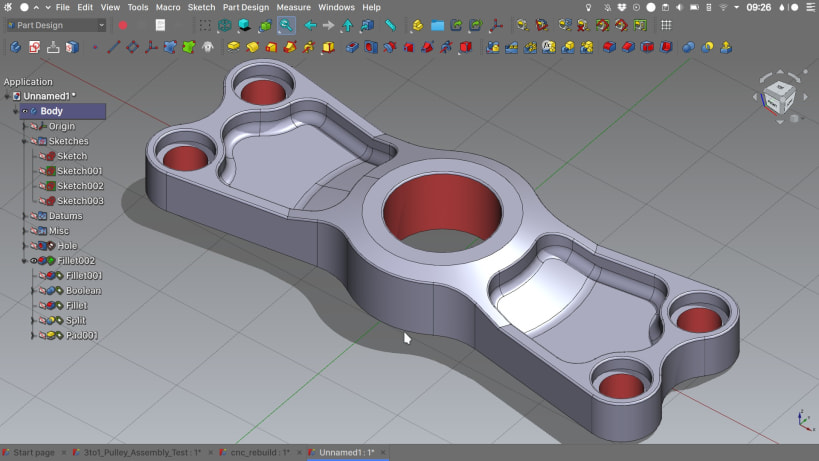Select the Pad tool icon
The height and width of the screenshot is (461, 819).
tap(233, 46)
